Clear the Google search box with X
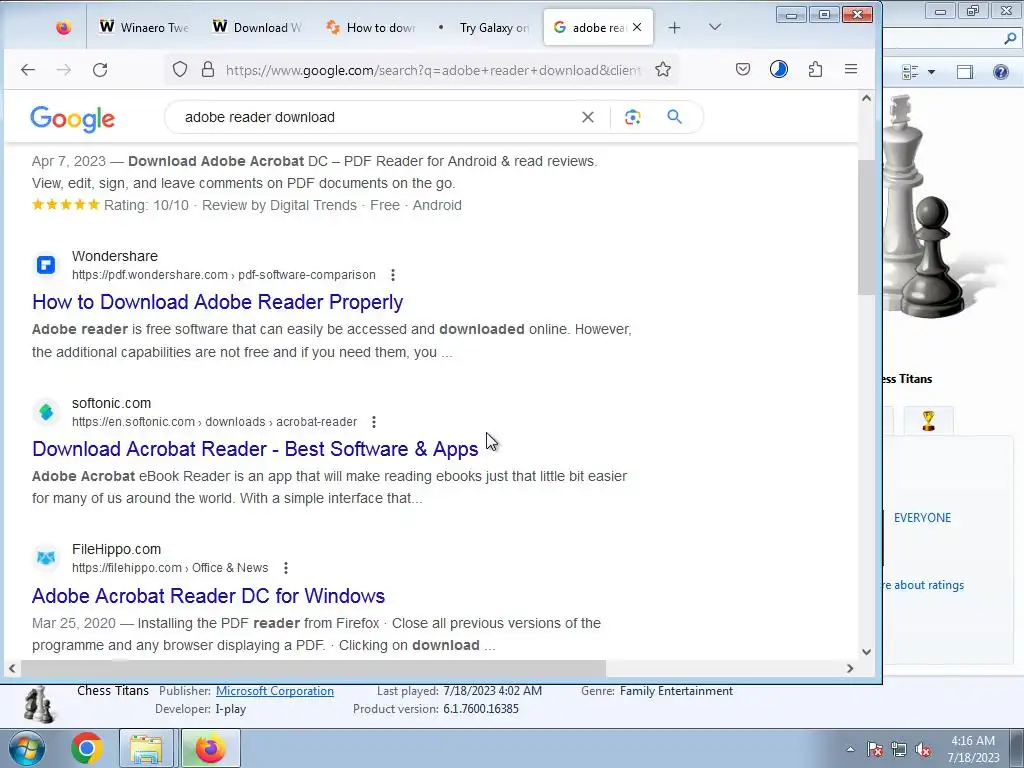Screen dimensions: 1024x768 (588, 117)
